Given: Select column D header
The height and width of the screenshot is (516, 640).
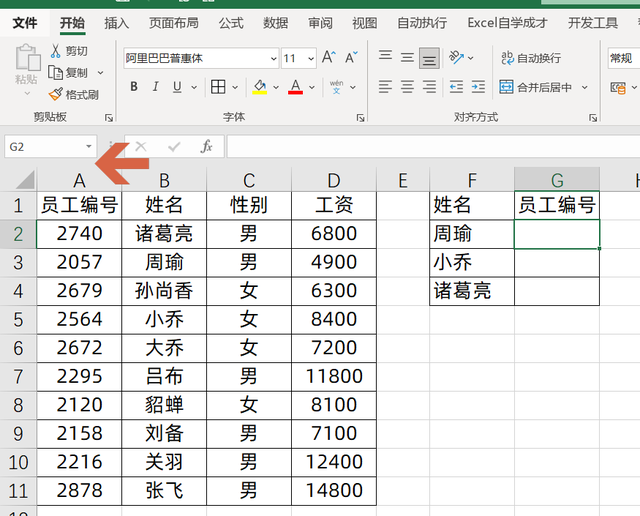Looking at the screenshot, I should click(x=334, y=180).
